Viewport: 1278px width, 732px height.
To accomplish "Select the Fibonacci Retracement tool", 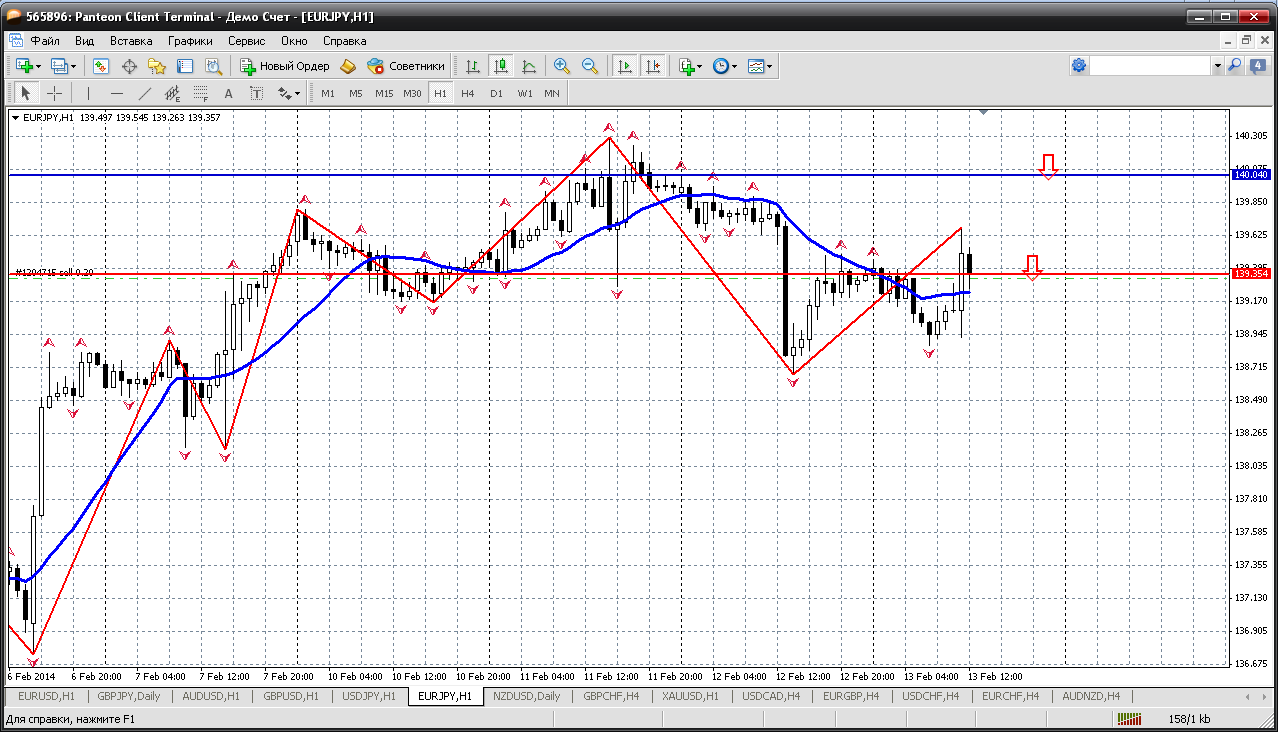I will pyautogui.click(x=201, y=93).
